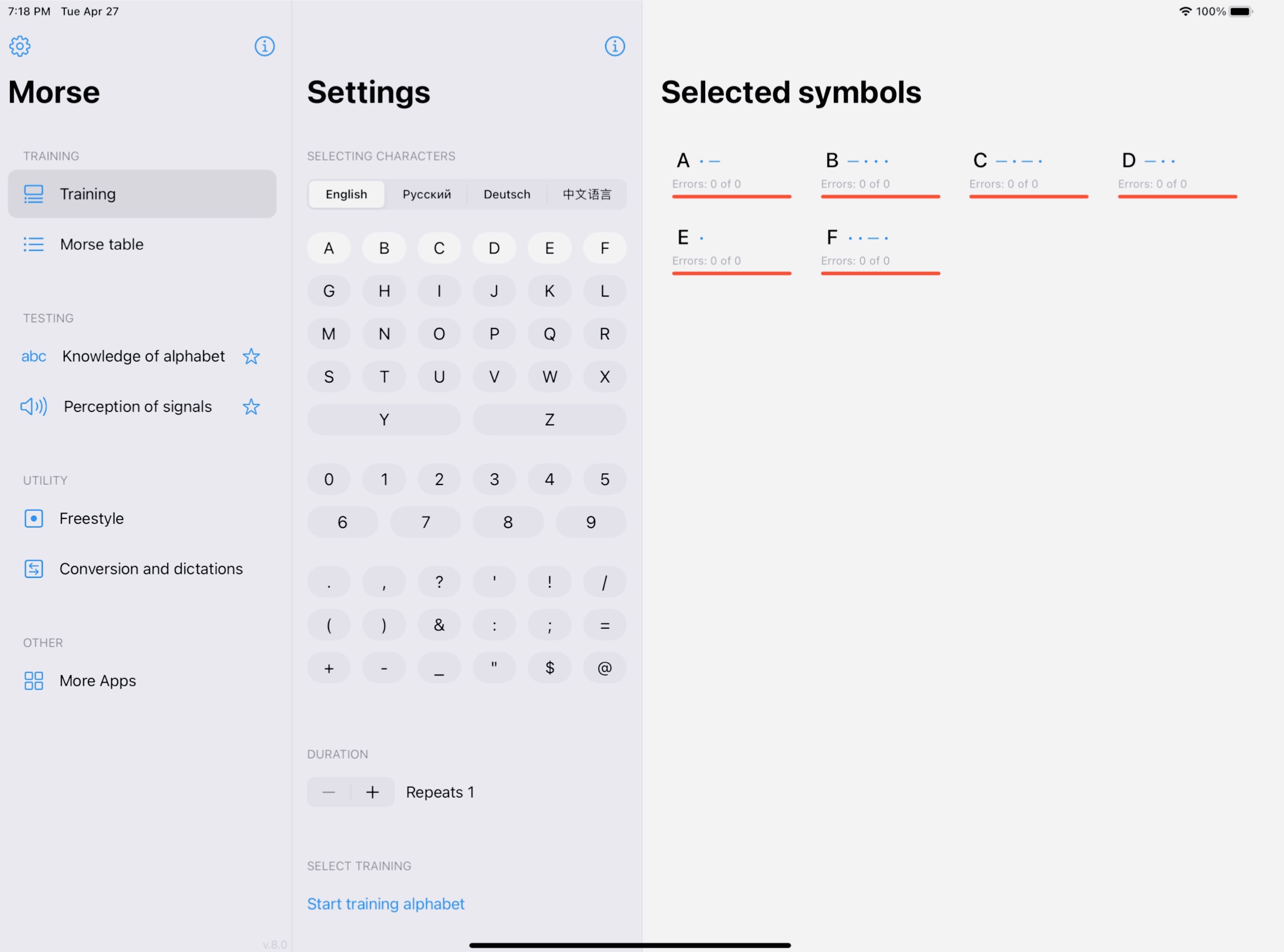Start training alphabet

[x=385, y=904]
